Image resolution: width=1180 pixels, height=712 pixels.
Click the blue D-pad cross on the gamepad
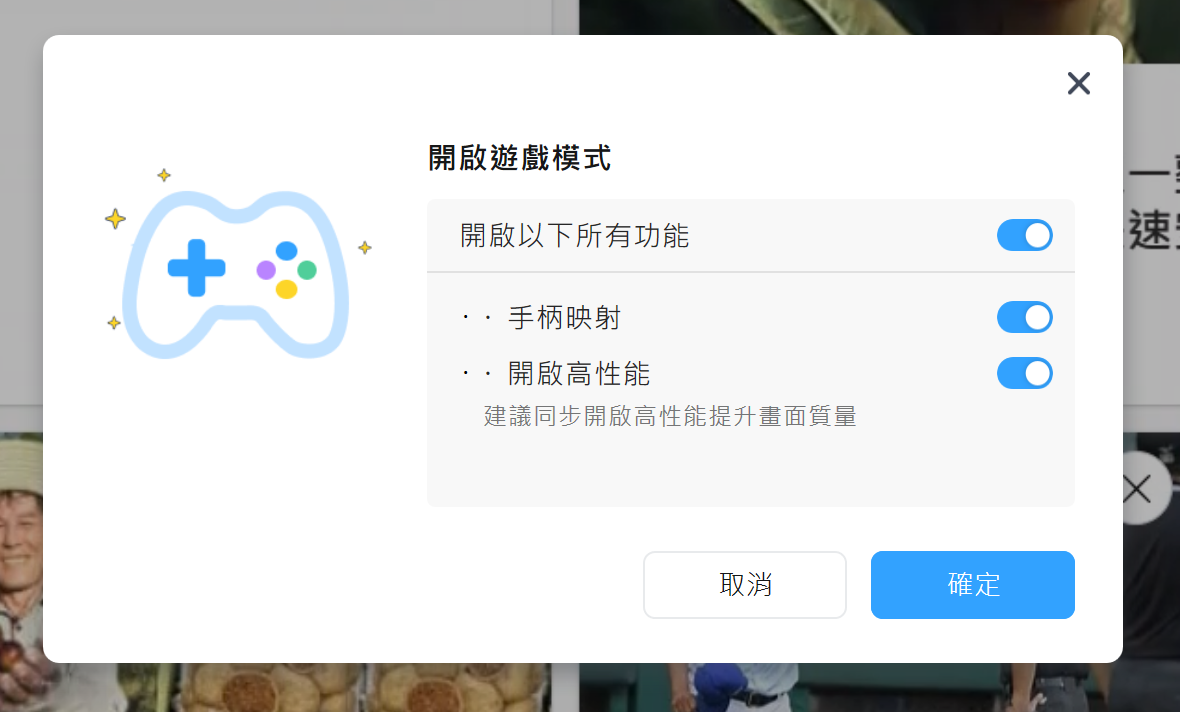[x=196, y=268]
